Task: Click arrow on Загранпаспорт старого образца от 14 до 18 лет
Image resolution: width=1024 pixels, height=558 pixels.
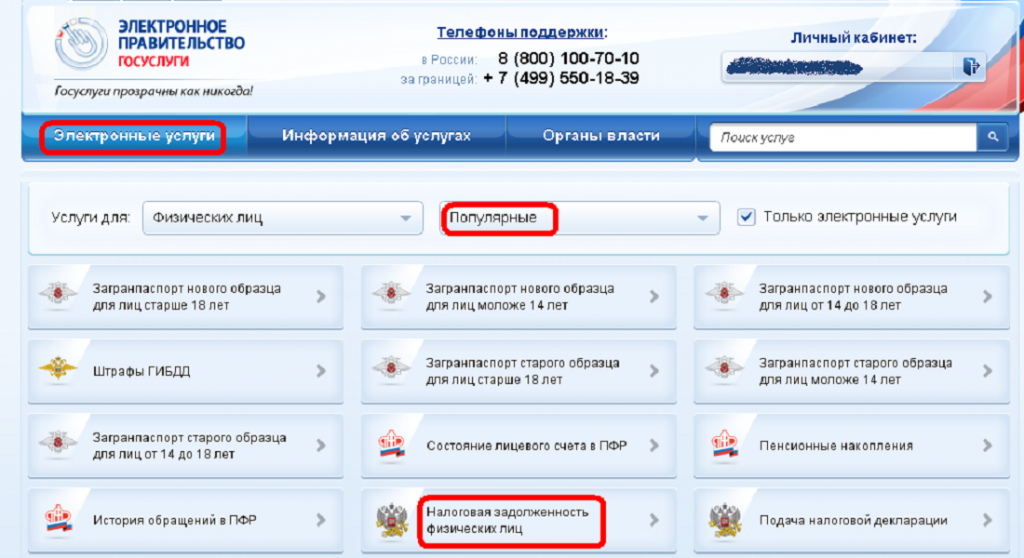Action: pyautogui.click(x=321, y=446)
